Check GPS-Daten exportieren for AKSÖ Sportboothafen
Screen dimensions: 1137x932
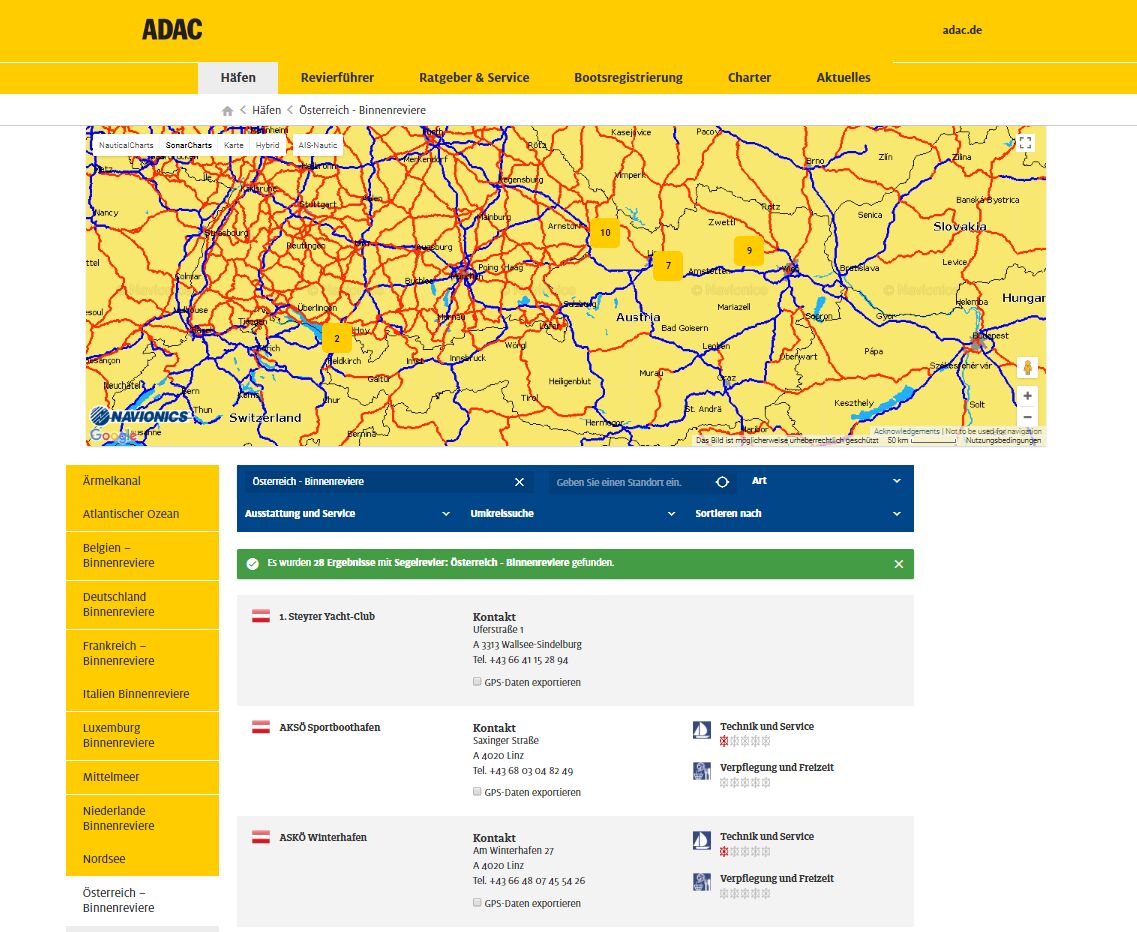[x=477, y=792]
